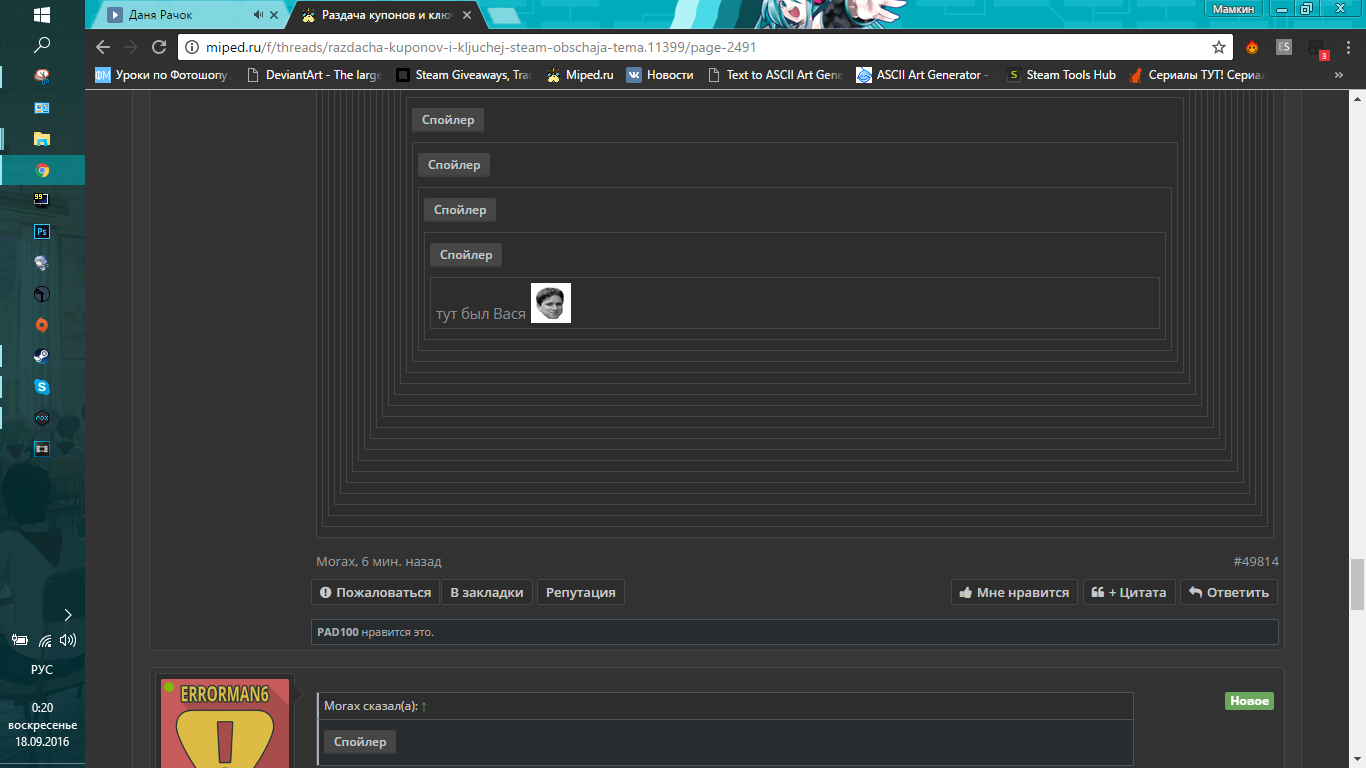Mute the Даня Рачок tab audio

click(x=258, y=15)
